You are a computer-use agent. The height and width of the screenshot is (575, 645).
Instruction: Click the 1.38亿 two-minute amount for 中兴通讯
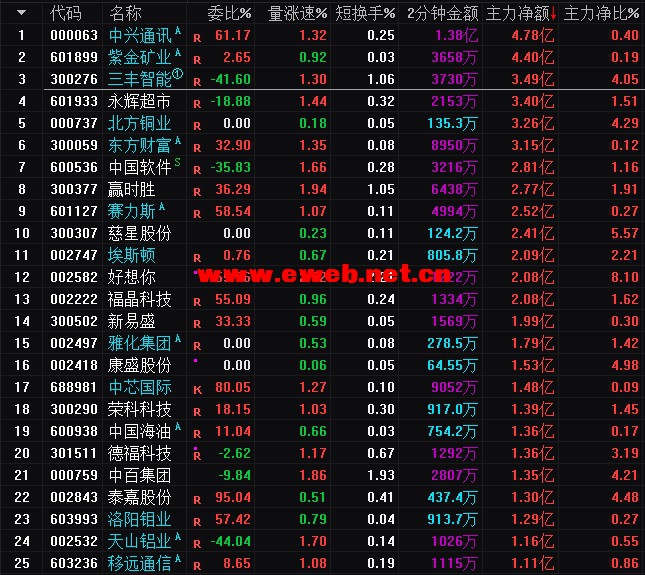coord(457,36)
